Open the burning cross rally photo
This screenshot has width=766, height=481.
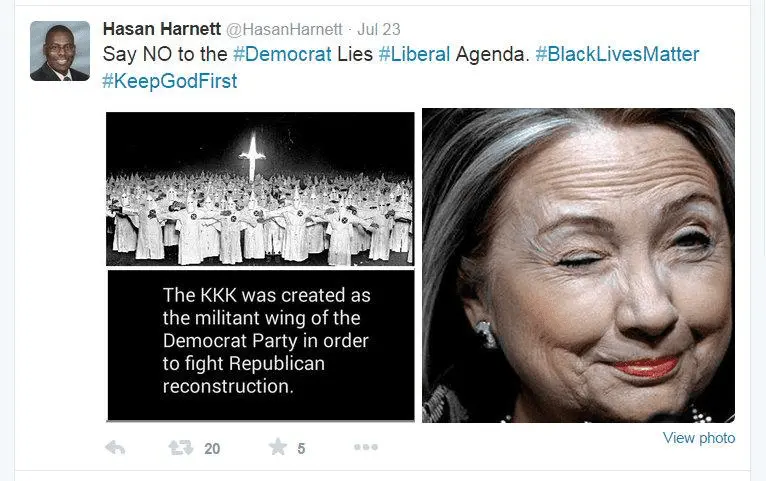coord(260,189)
